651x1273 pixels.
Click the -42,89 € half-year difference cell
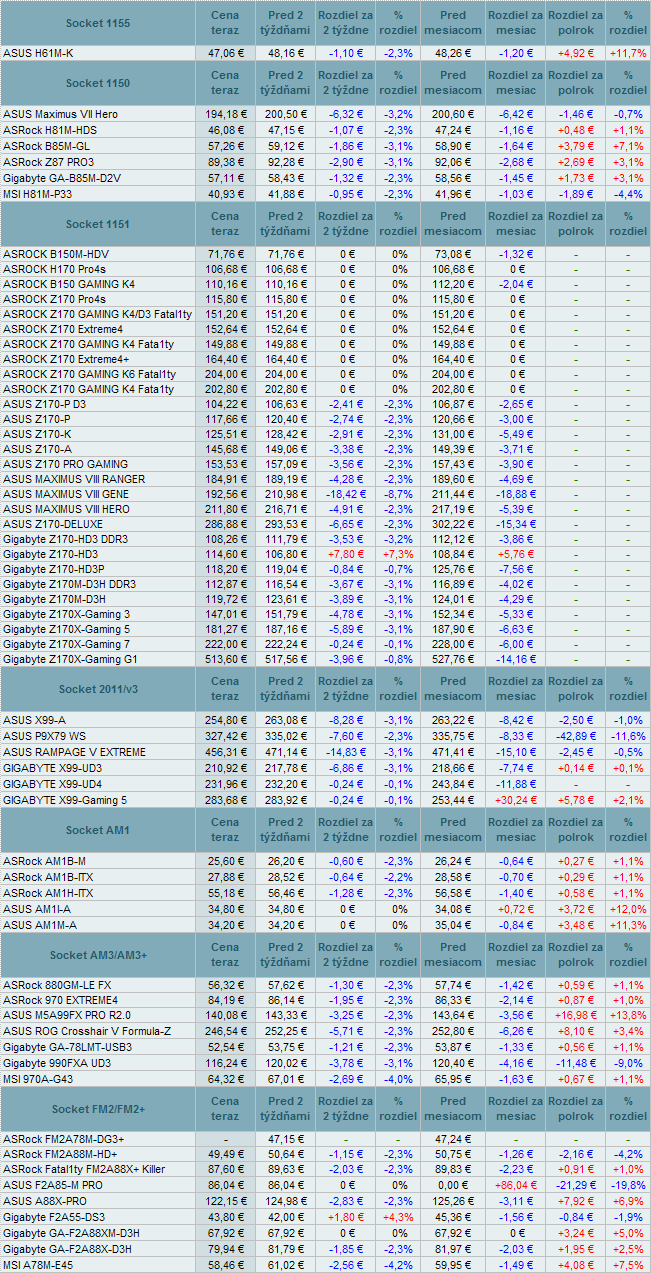(x=575, y=736)
